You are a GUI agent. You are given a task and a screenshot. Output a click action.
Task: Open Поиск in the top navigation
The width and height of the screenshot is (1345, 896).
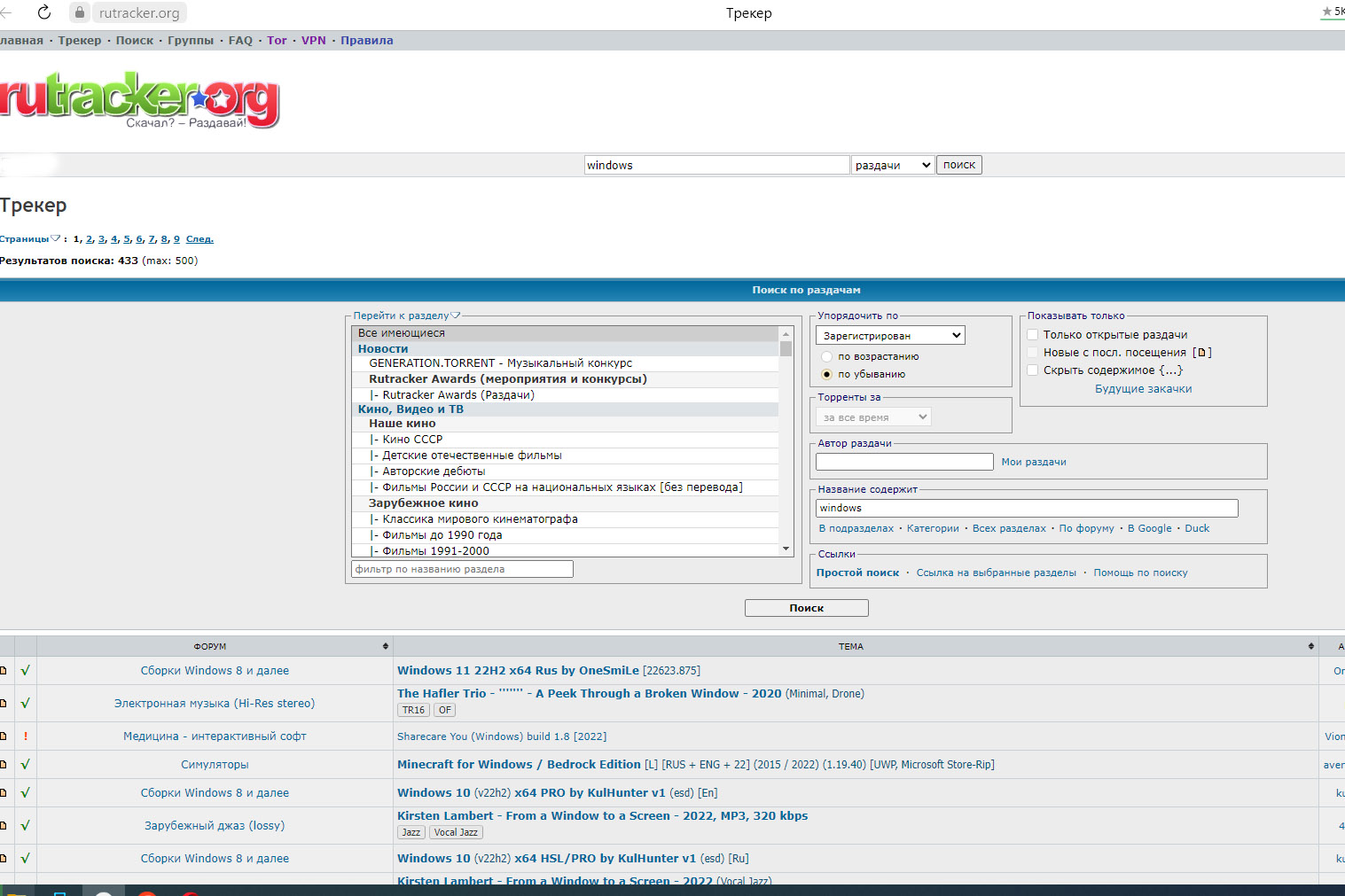[x=135, y=40]
